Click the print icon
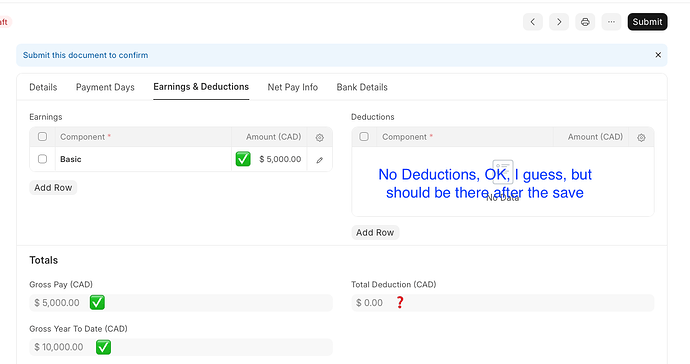The height and width of the screenshot is (364, 690). click(x=585, y=22)
